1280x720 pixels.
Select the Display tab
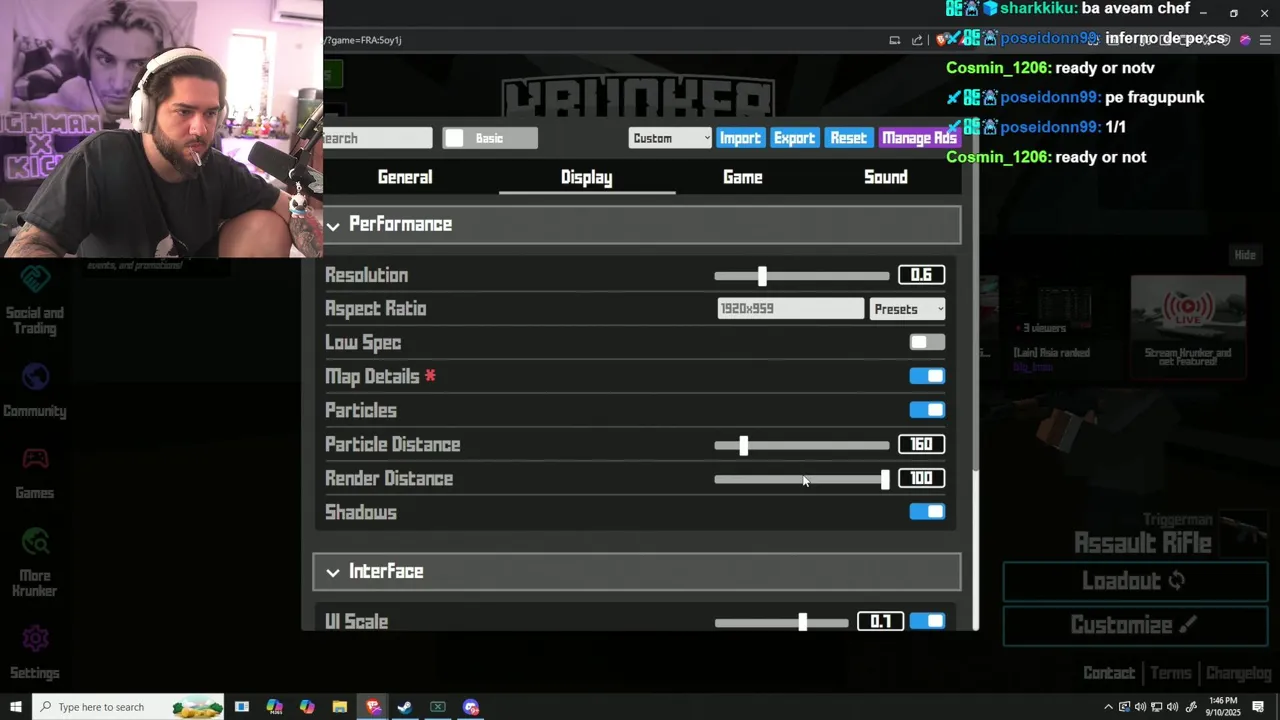pyautogui.click(x=587, y=177)
